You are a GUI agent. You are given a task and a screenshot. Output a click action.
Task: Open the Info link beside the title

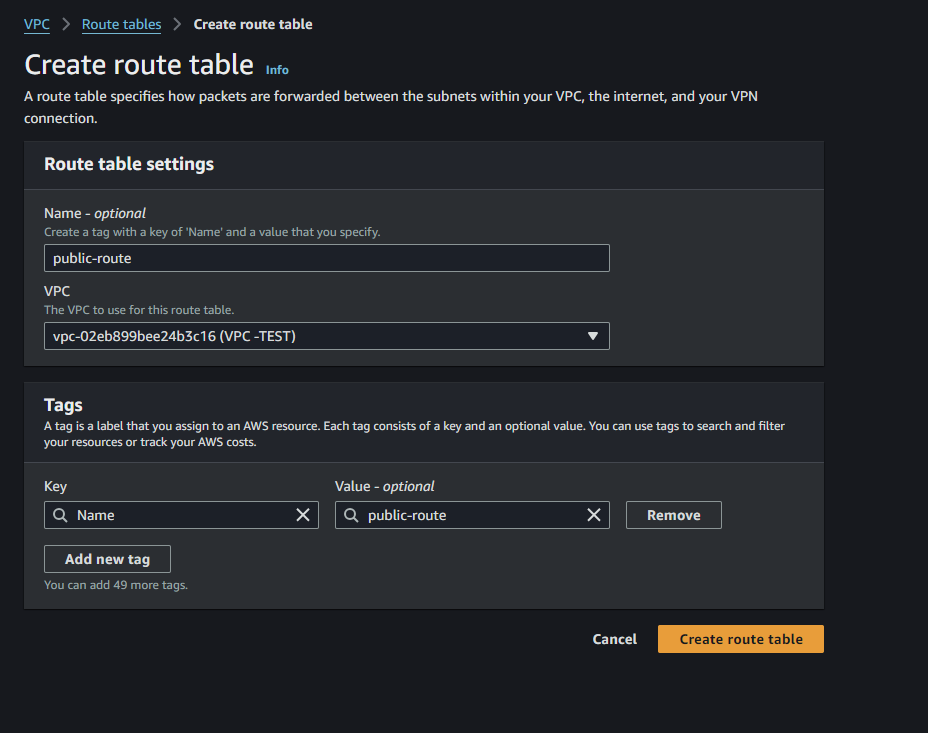pos(277,70)
